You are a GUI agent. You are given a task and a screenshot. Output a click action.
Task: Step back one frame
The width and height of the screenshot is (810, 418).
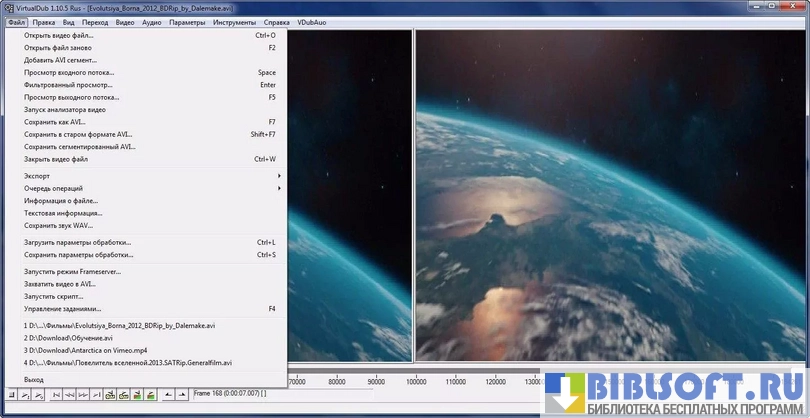coord(69,395)
